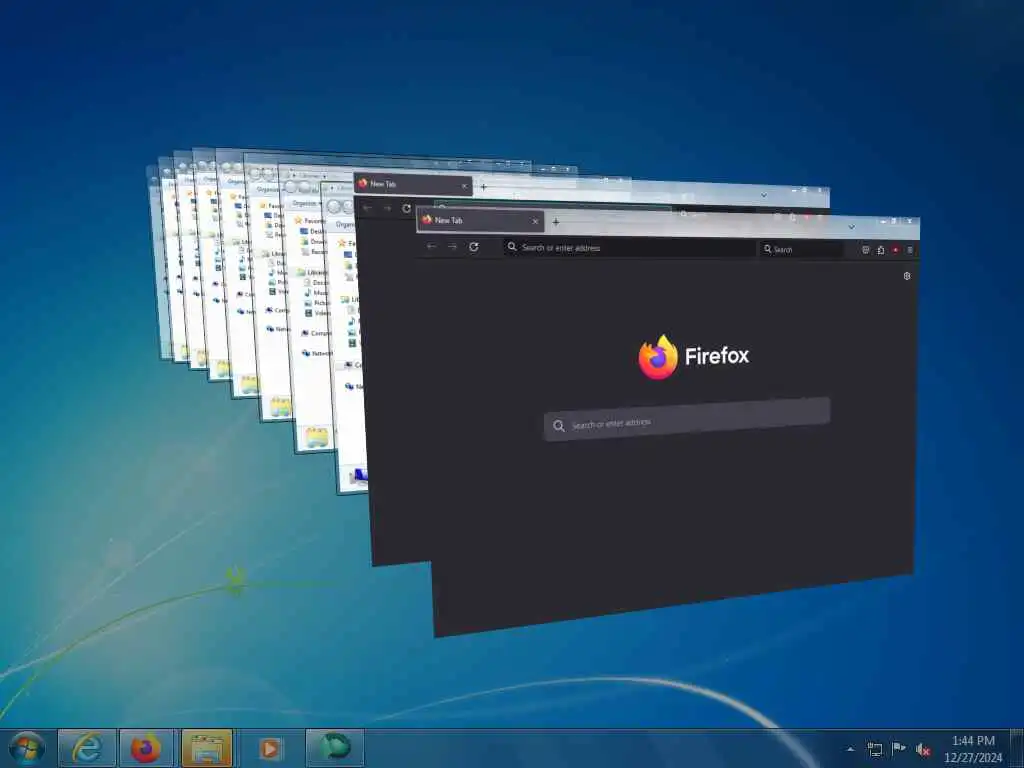Open Action Center flag icon
The height and width of the screenshot is (768, 1024).
899,748
